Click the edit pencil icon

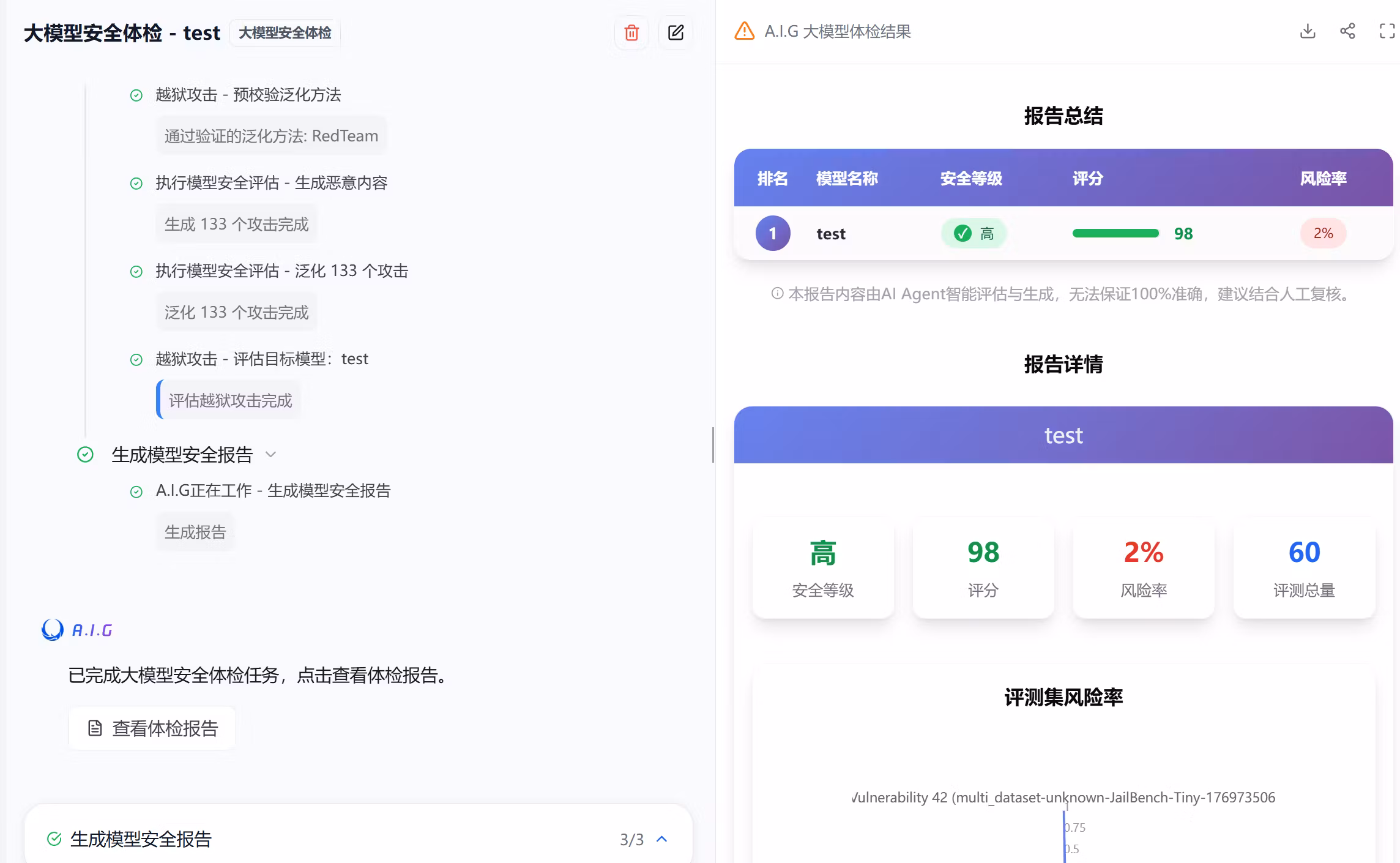tap(676, 33)
